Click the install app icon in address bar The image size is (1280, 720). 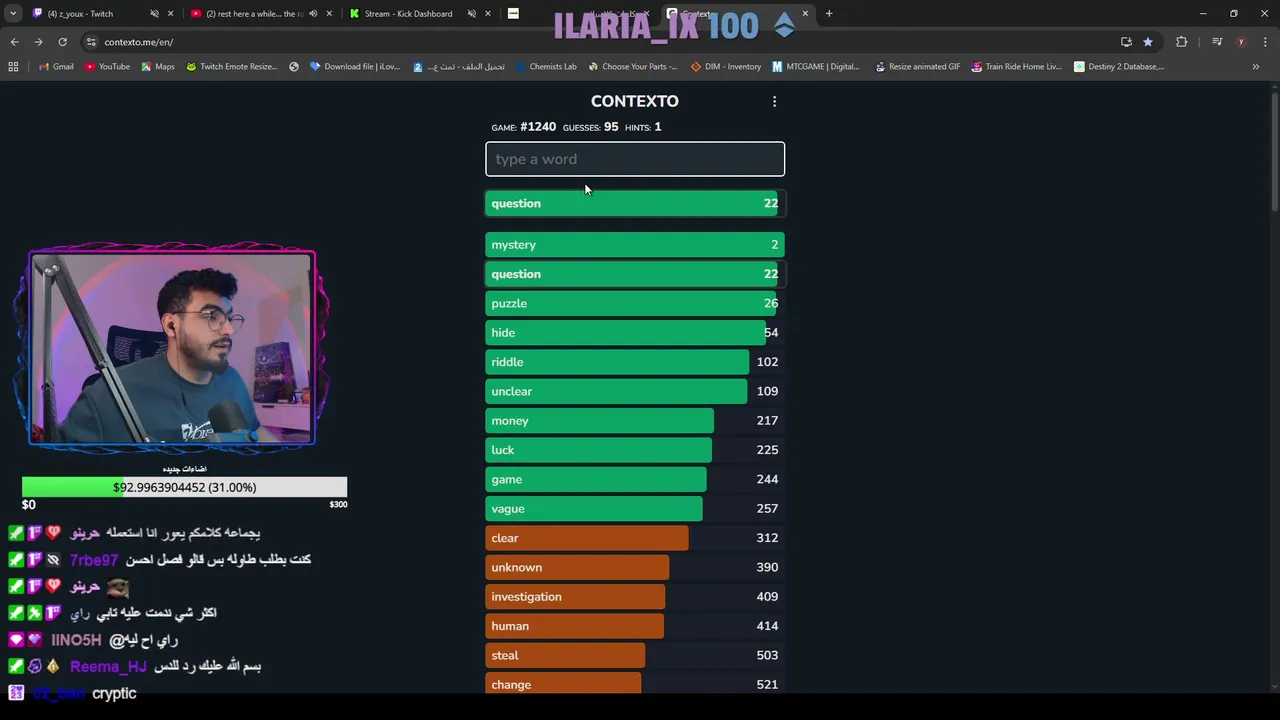(1126, 42)
